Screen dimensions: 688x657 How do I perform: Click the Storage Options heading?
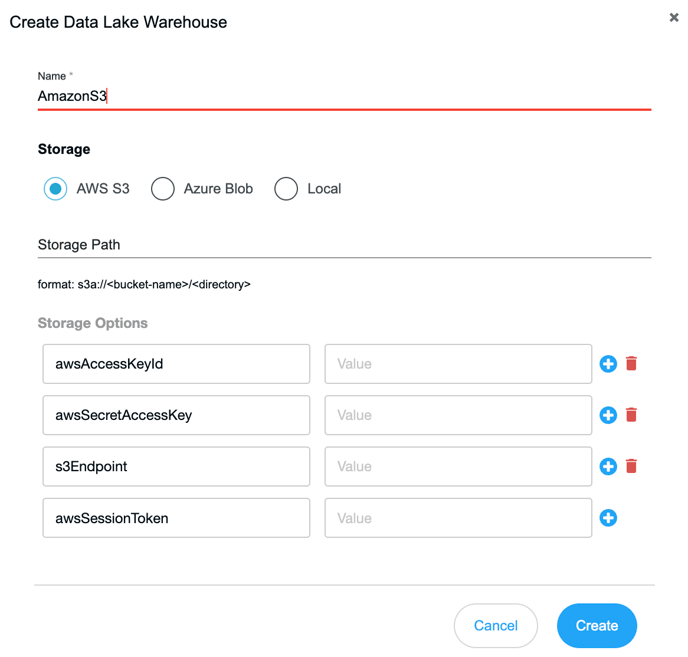click(x=93, y=323)
